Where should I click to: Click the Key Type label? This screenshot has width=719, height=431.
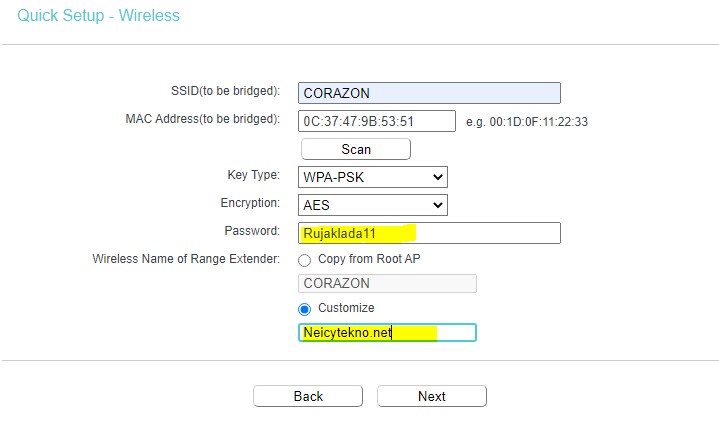(x=254, y=175)
